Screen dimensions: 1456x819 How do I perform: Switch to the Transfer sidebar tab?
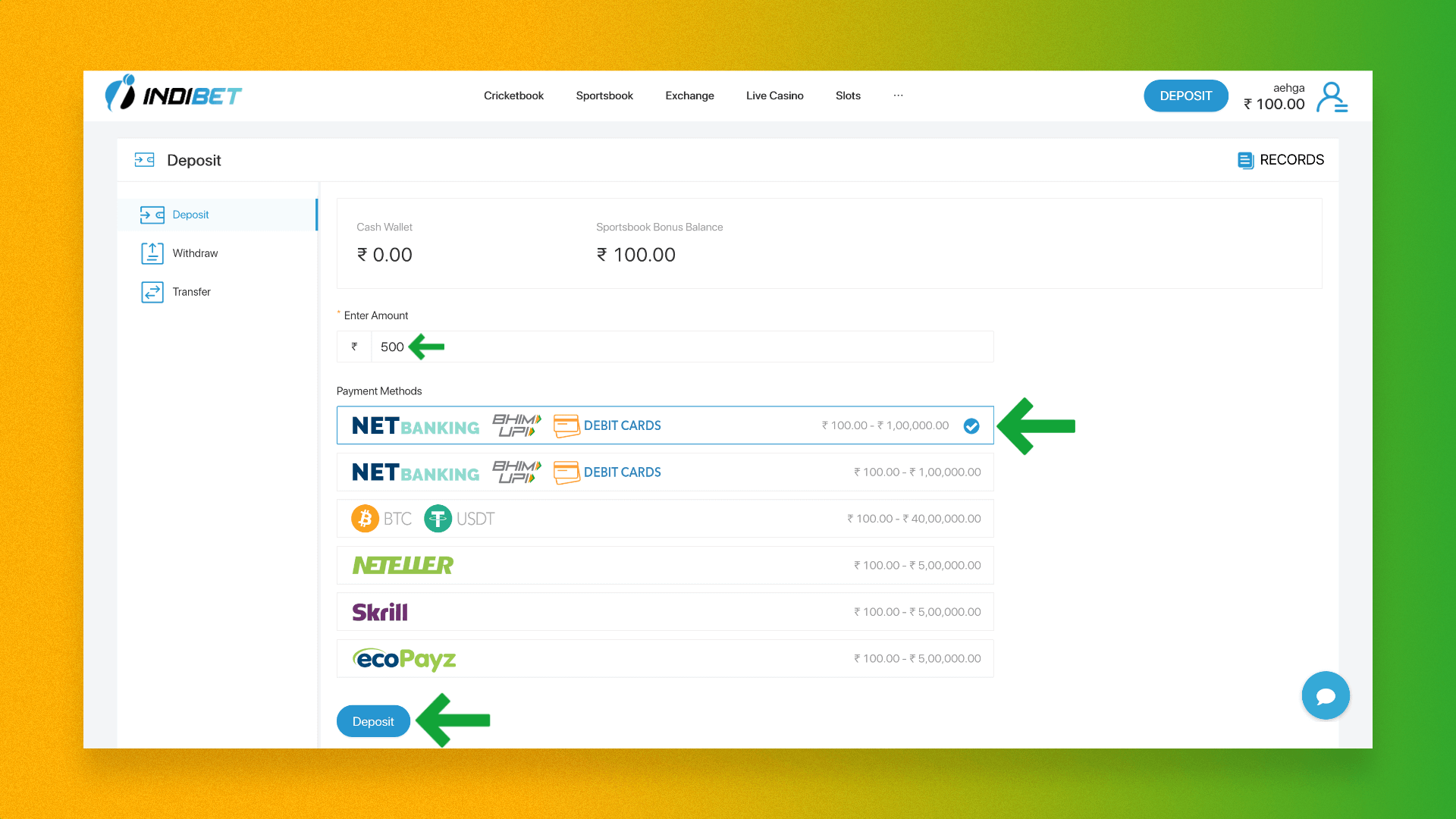pyautogui.click(x=218, y=292)
